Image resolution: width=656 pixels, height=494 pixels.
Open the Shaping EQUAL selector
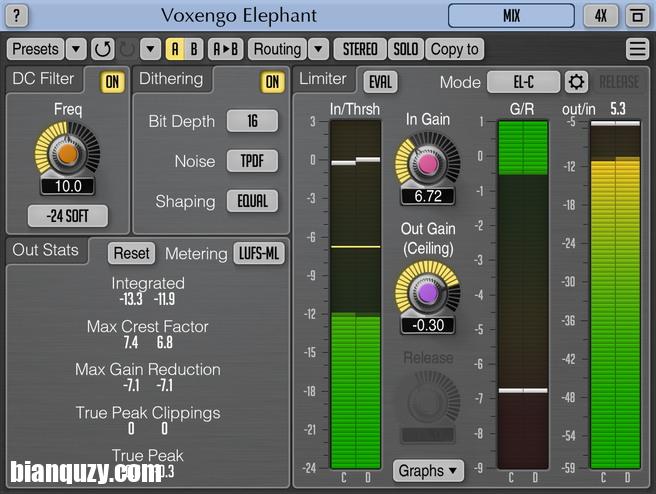tap(252, 201)
